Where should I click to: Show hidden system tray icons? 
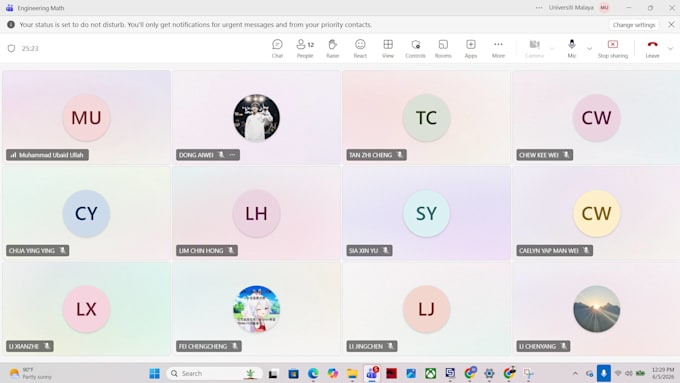pos(575,373)
